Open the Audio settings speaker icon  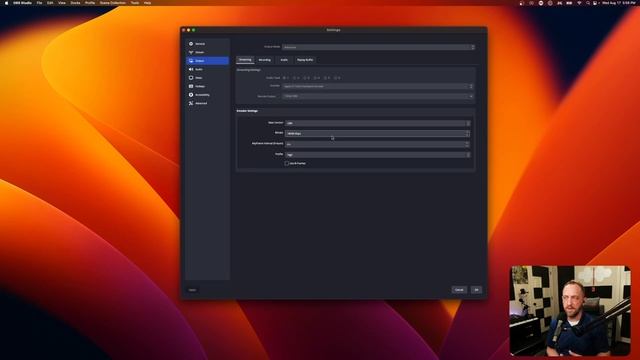click(x=191, y=69)
